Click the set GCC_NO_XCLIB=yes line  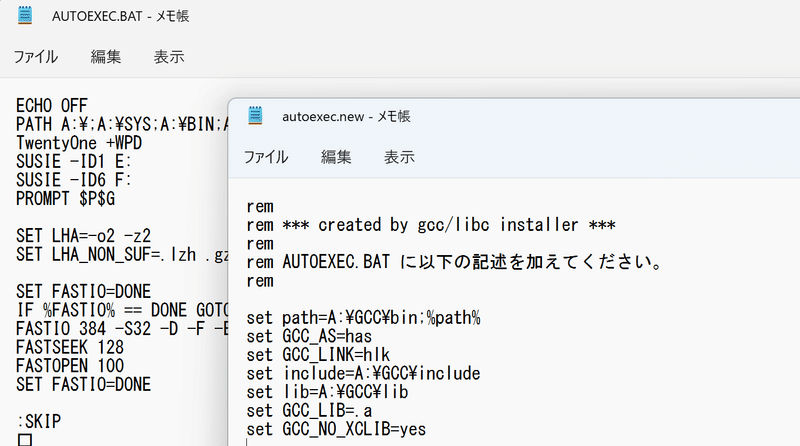point(336,429)
